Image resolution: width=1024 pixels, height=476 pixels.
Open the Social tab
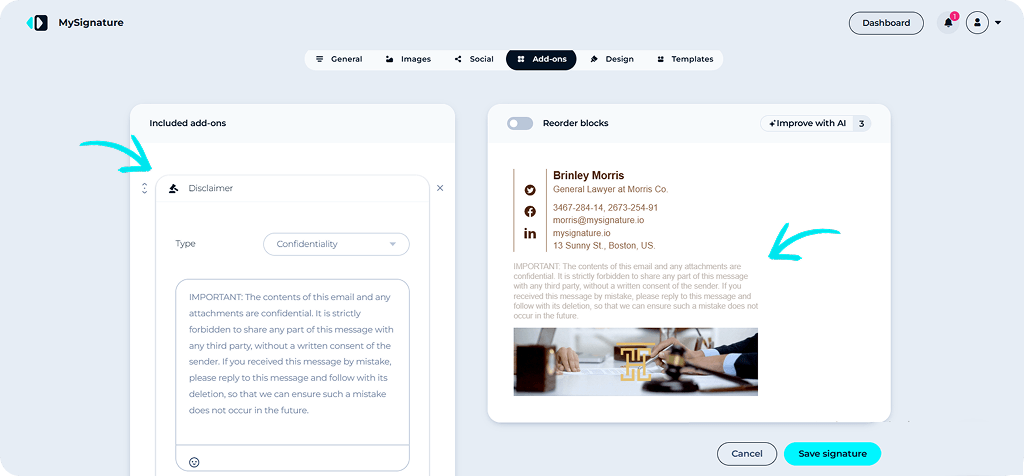(473, 59)
